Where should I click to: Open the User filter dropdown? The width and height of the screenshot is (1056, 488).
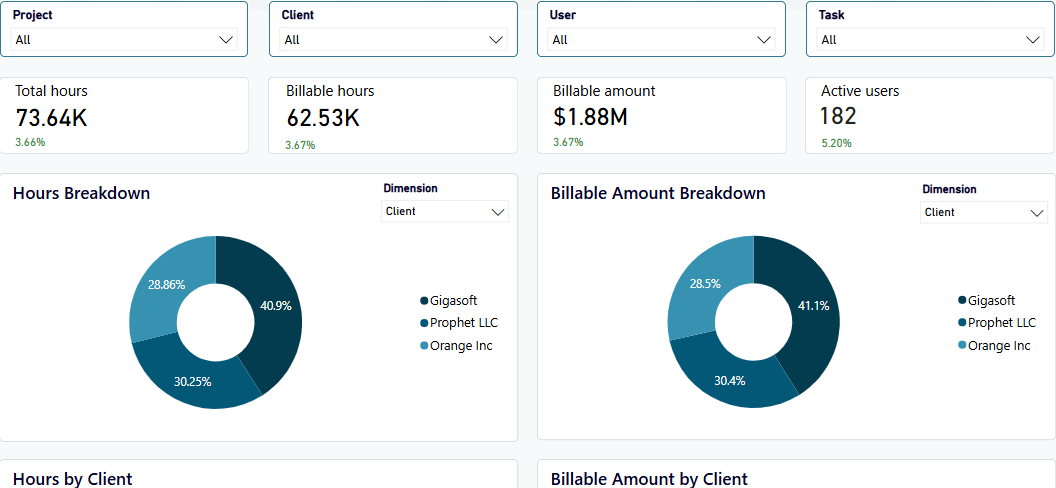[661, 40]
